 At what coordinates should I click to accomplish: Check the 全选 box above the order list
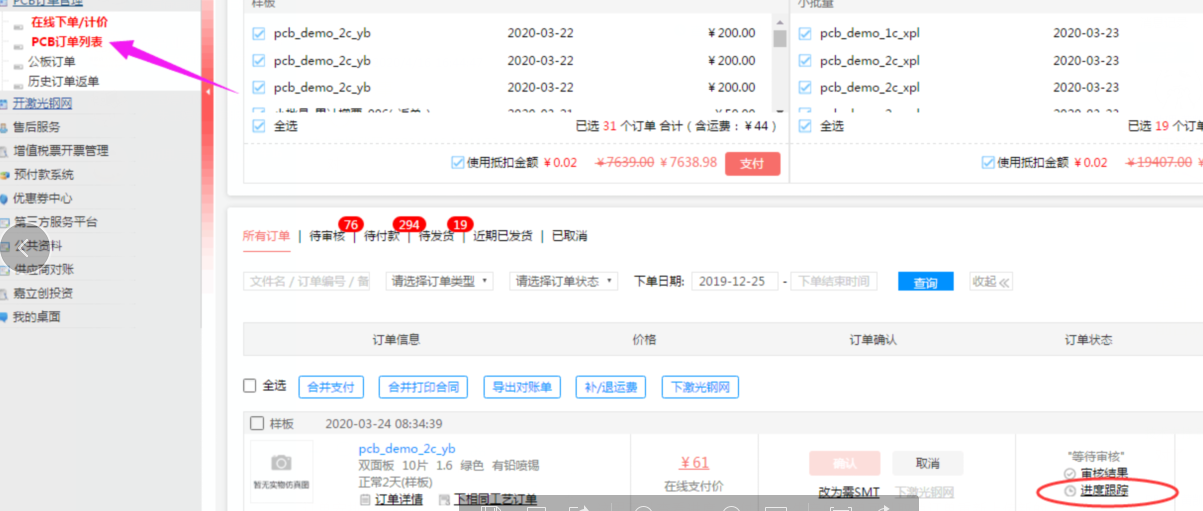pos(250,386)
